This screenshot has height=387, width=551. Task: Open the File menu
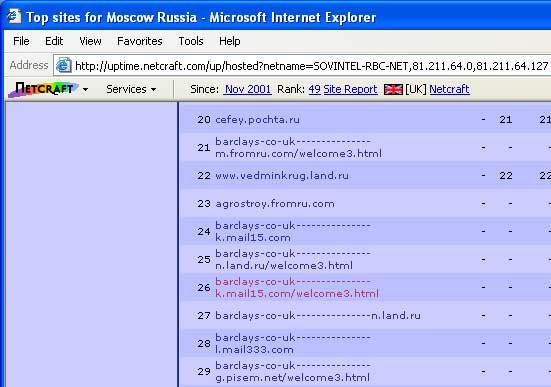[21, 41]
